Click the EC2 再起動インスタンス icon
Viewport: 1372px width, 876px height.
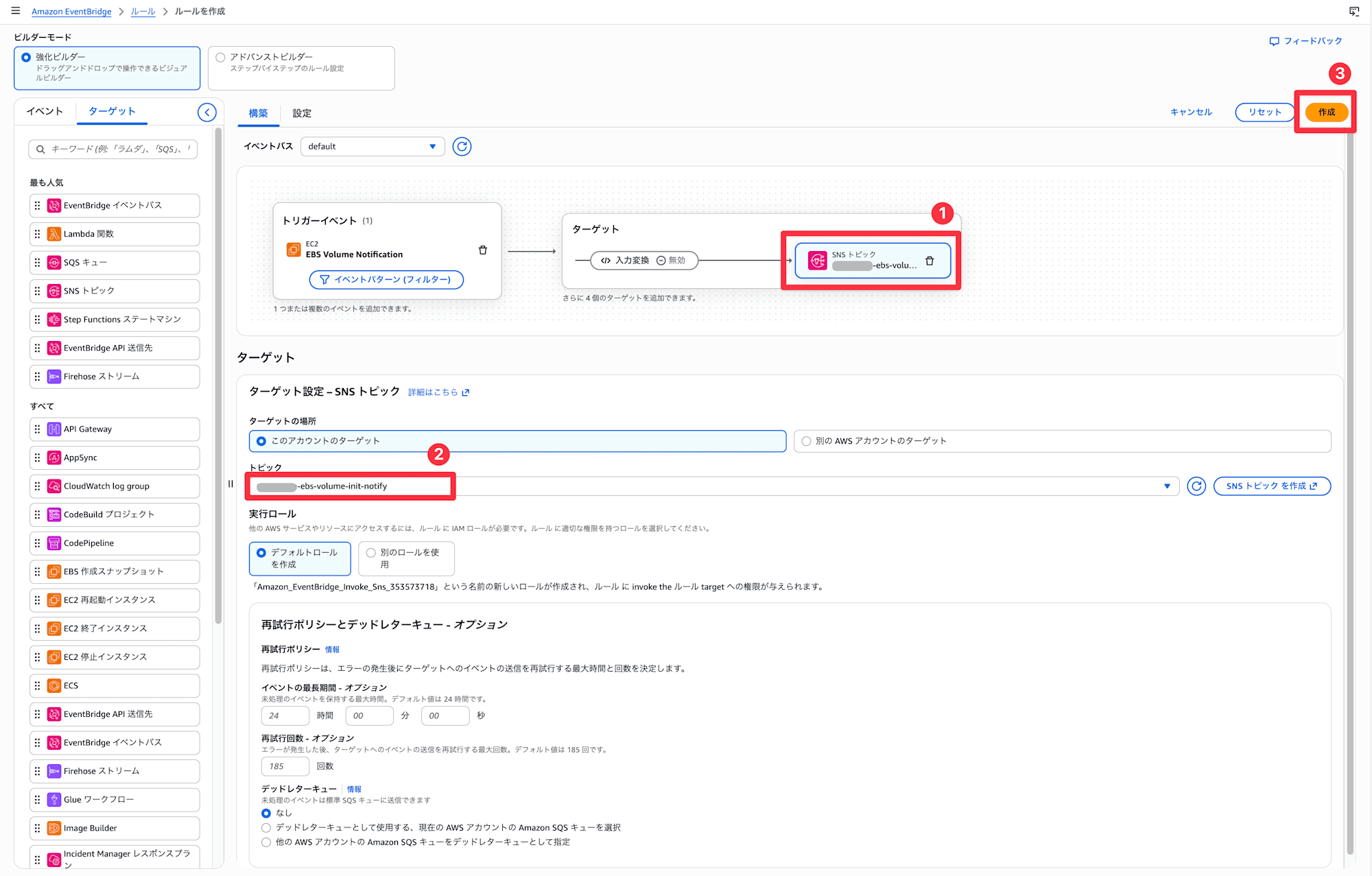click(x=54, y=600)
